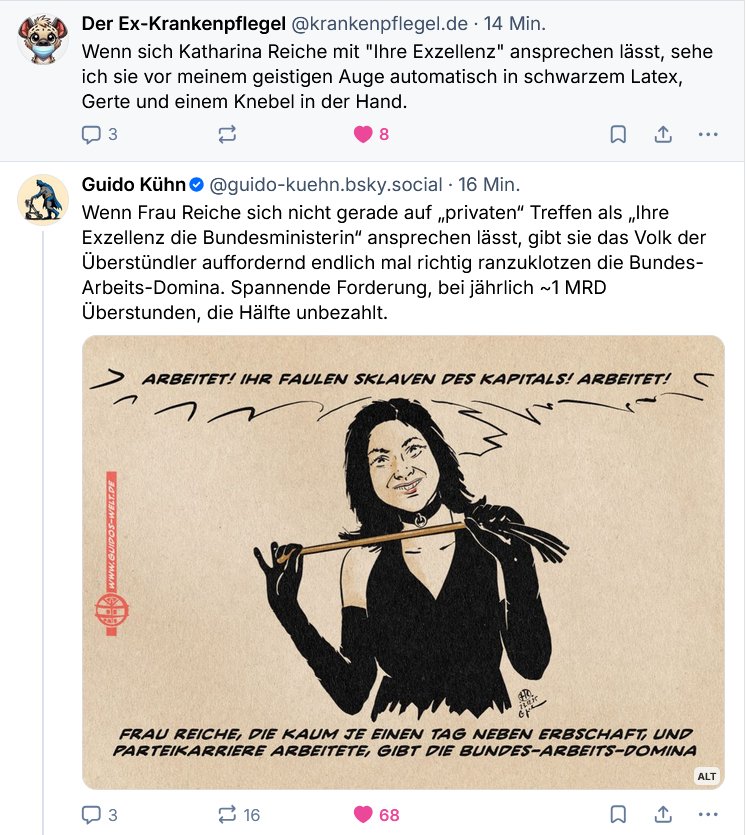Open more options for Der Ex-Krankenpflegel's post
The height and width of the screenshot is (835, 747).
coord(707,134)
